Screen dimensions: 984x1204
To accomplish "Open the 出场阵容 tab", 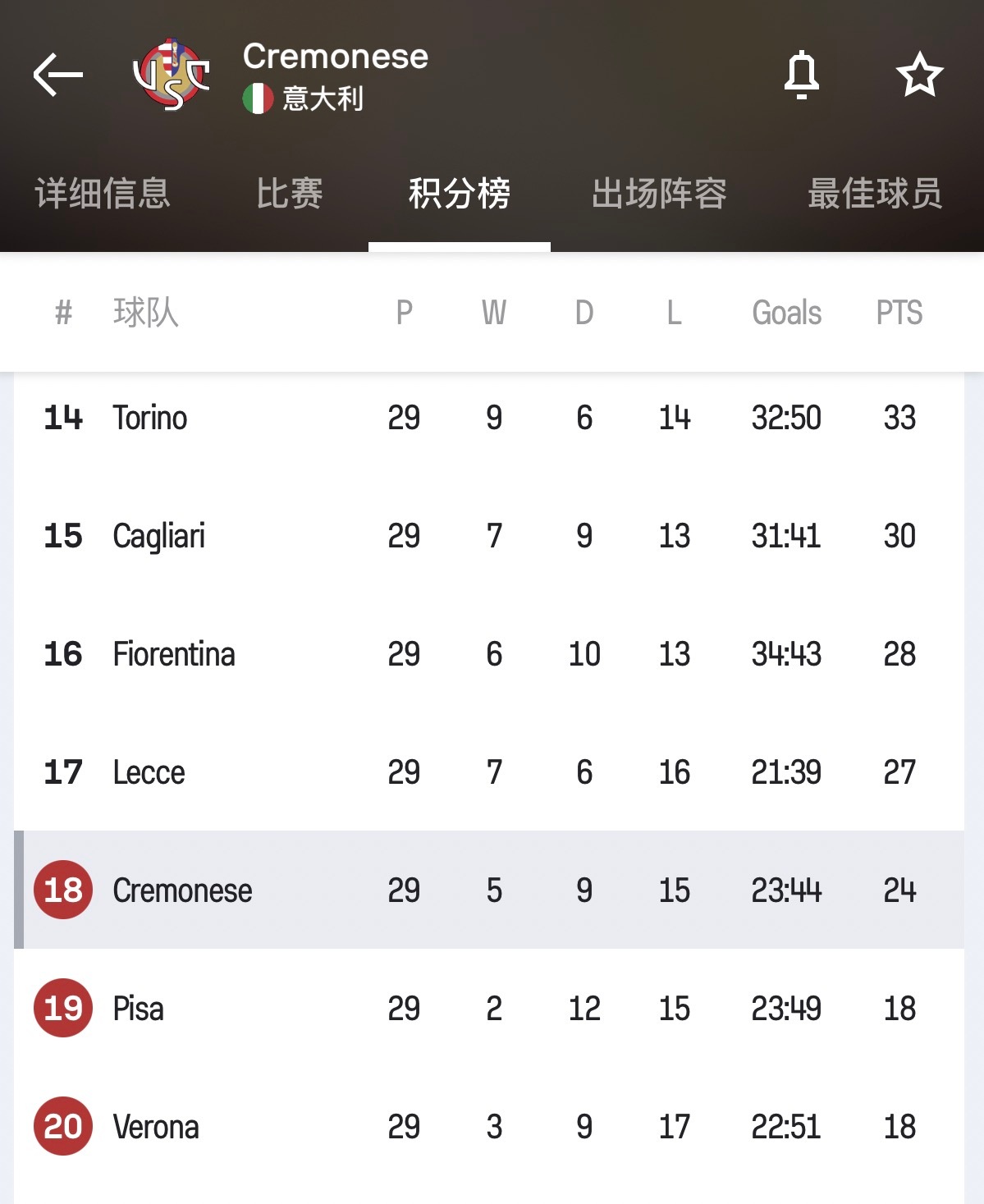I will [659, 194].
